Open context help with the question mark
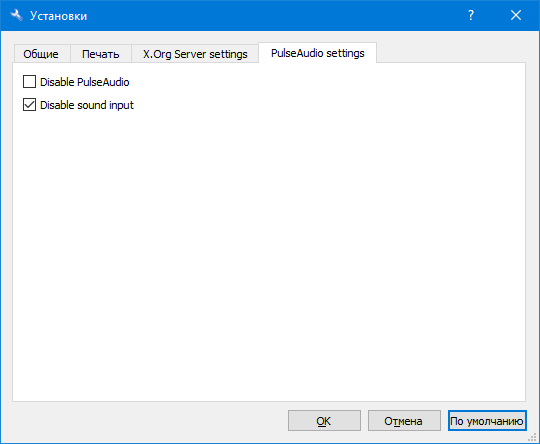The image size is (540, 444). coord(471,16)
